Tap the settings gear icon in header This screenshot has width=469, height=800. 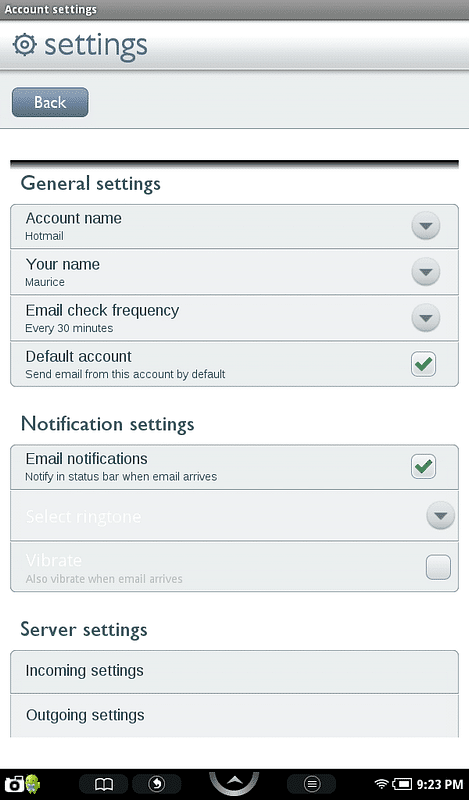24,45
